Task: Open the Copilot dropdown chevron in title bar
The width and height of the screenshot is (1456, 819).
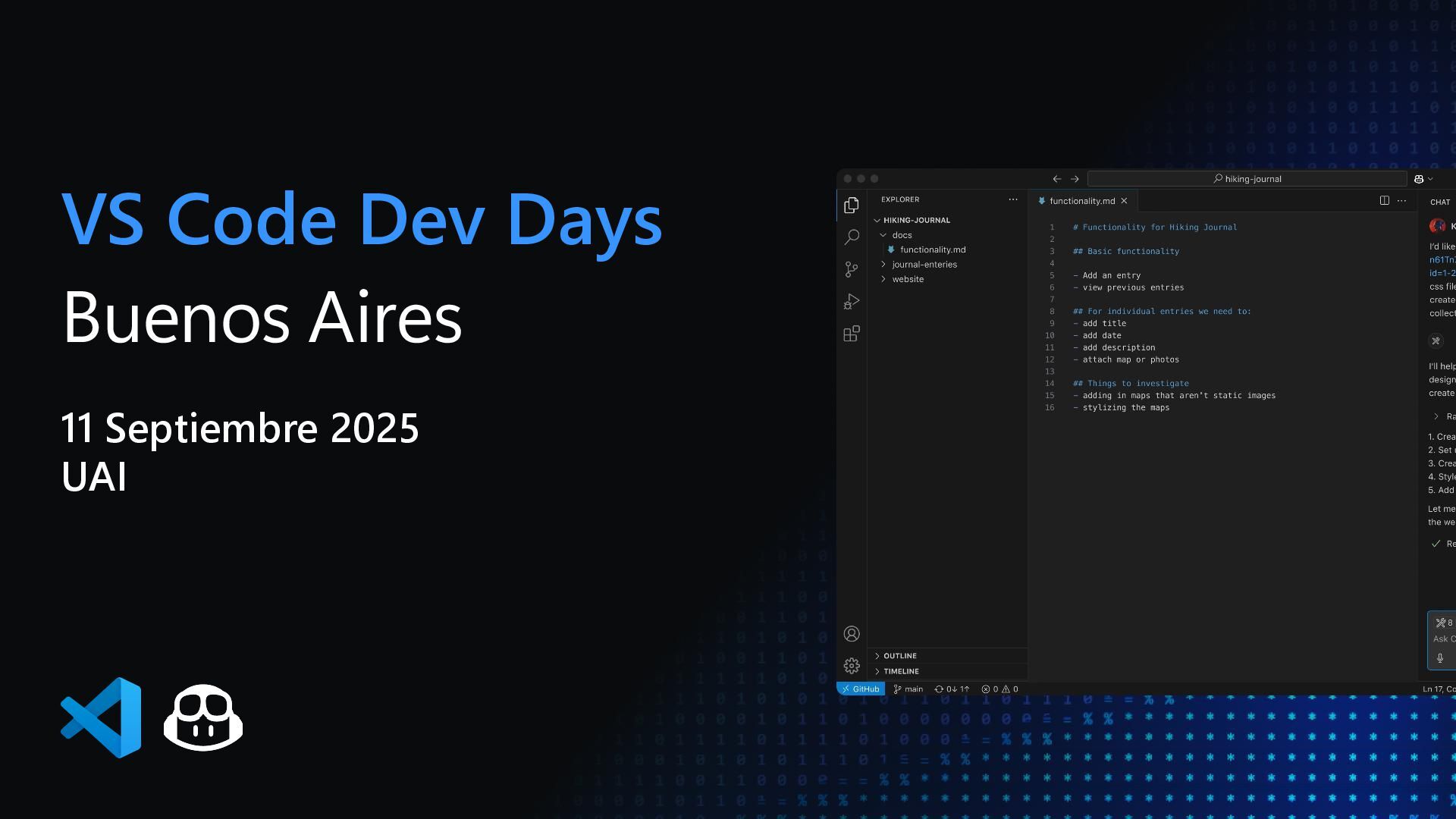Action: pos(1430,179)
